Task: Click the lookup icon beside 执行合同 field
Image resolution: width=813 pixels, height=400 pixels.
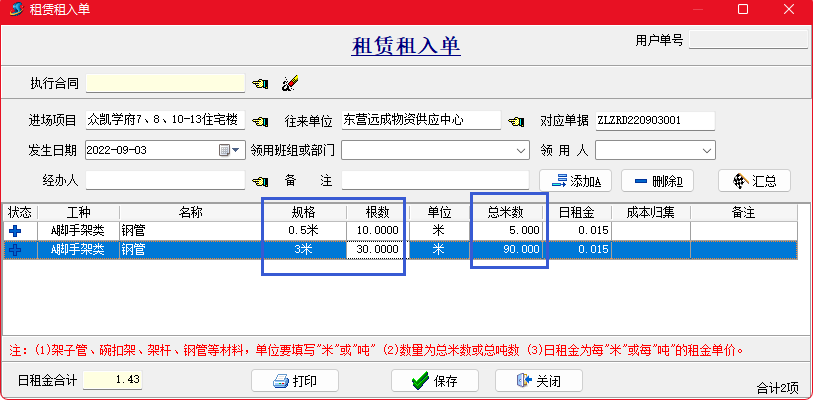Action: (261, 83)
